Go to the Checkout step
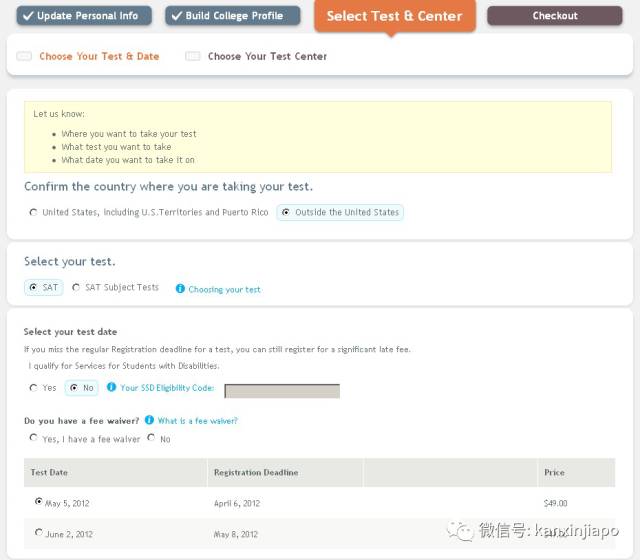 click(554, 16)
